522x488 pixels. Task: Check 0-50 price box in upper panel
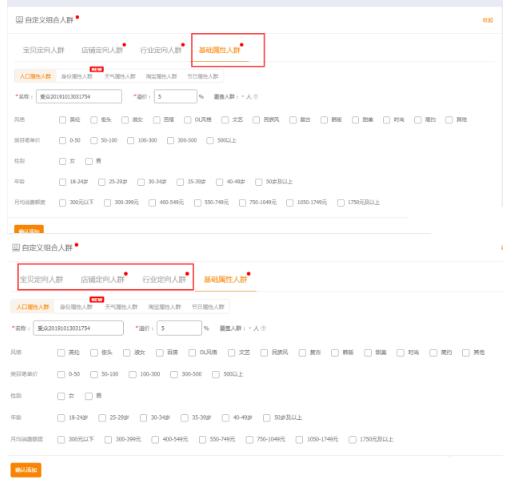[62, 140]
